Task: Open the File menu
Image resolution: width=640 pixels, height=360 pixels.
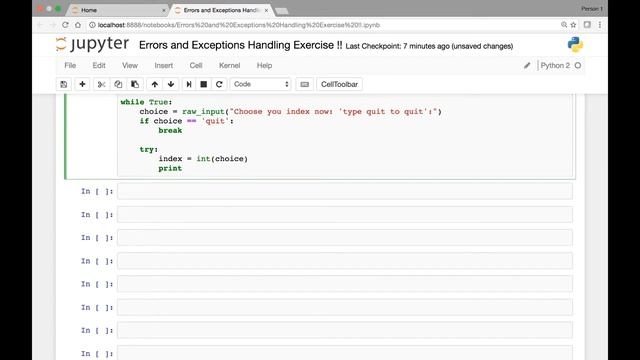Action: 70,65
